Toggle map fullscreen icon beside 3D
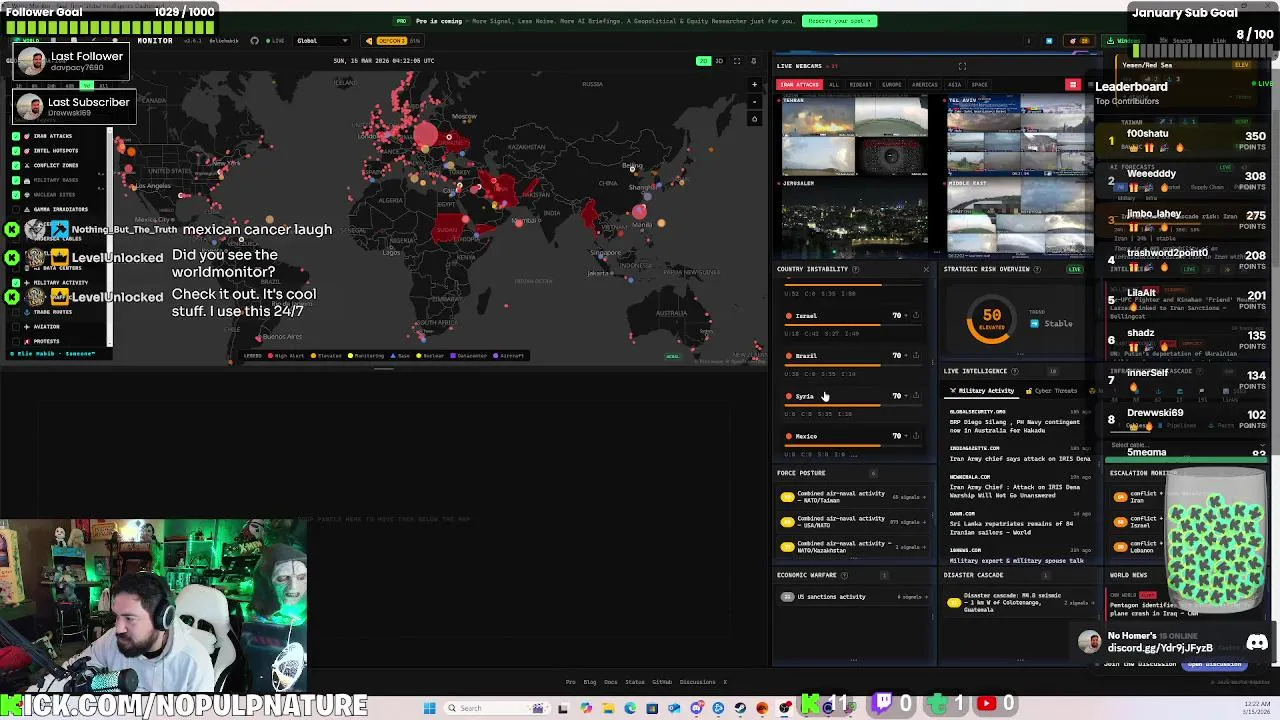 tap(737, 61)
